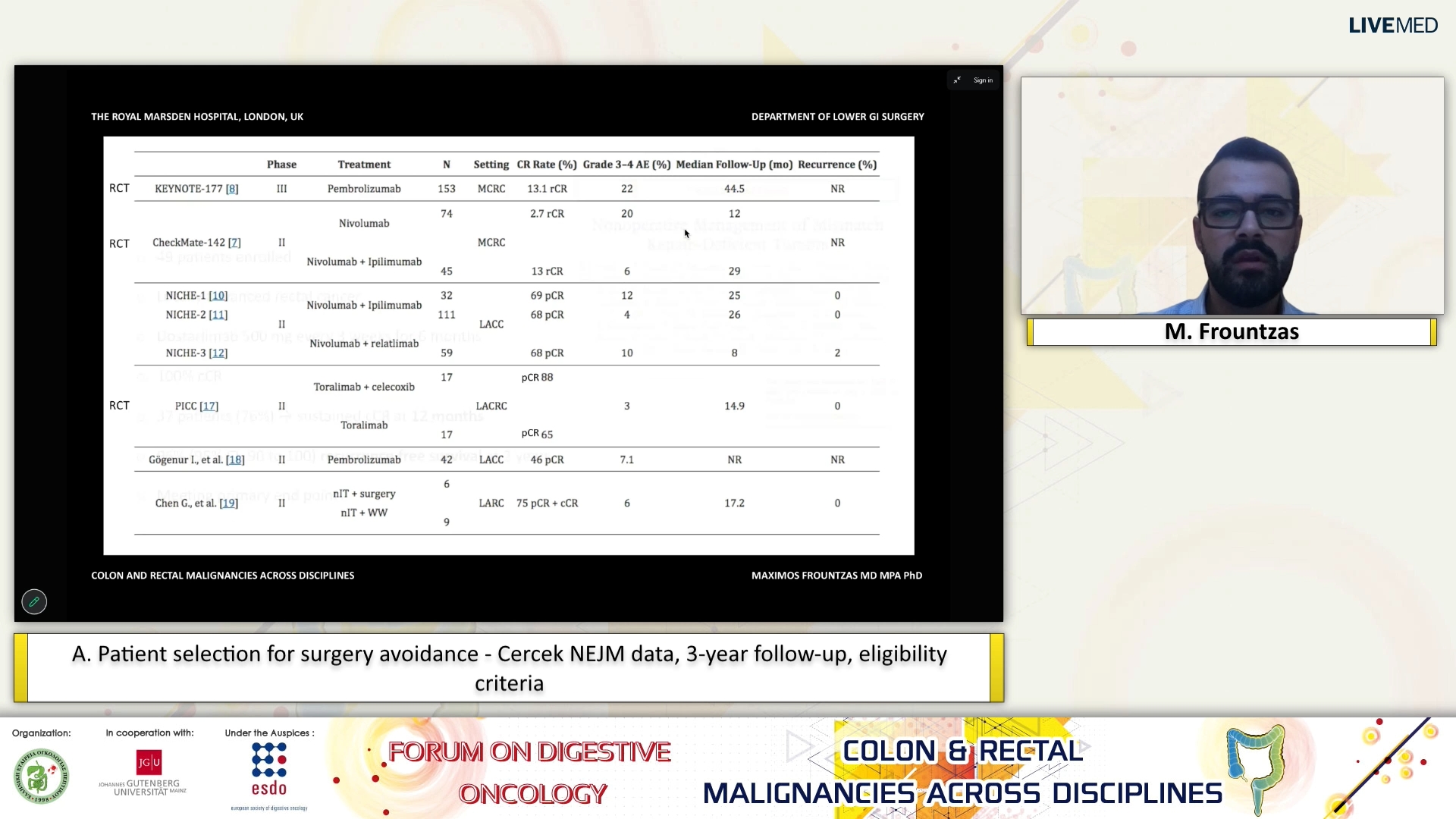Click 'FORUM ON DIGESTIVE ONCOLOGY' banner title
This screenshot has width=1456, height=819.
pyautogui.click(x=530, y=773)
